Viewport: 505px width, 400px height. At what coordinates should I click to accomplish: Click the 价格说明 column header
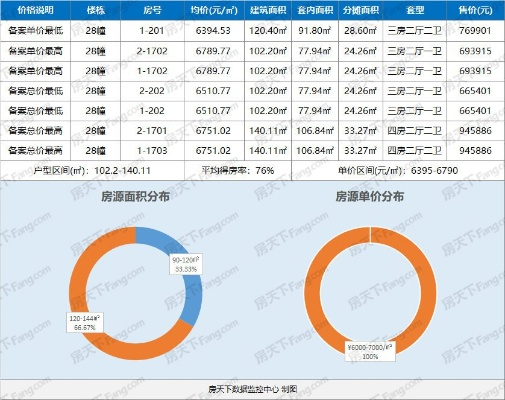click(x=35, y=10)
